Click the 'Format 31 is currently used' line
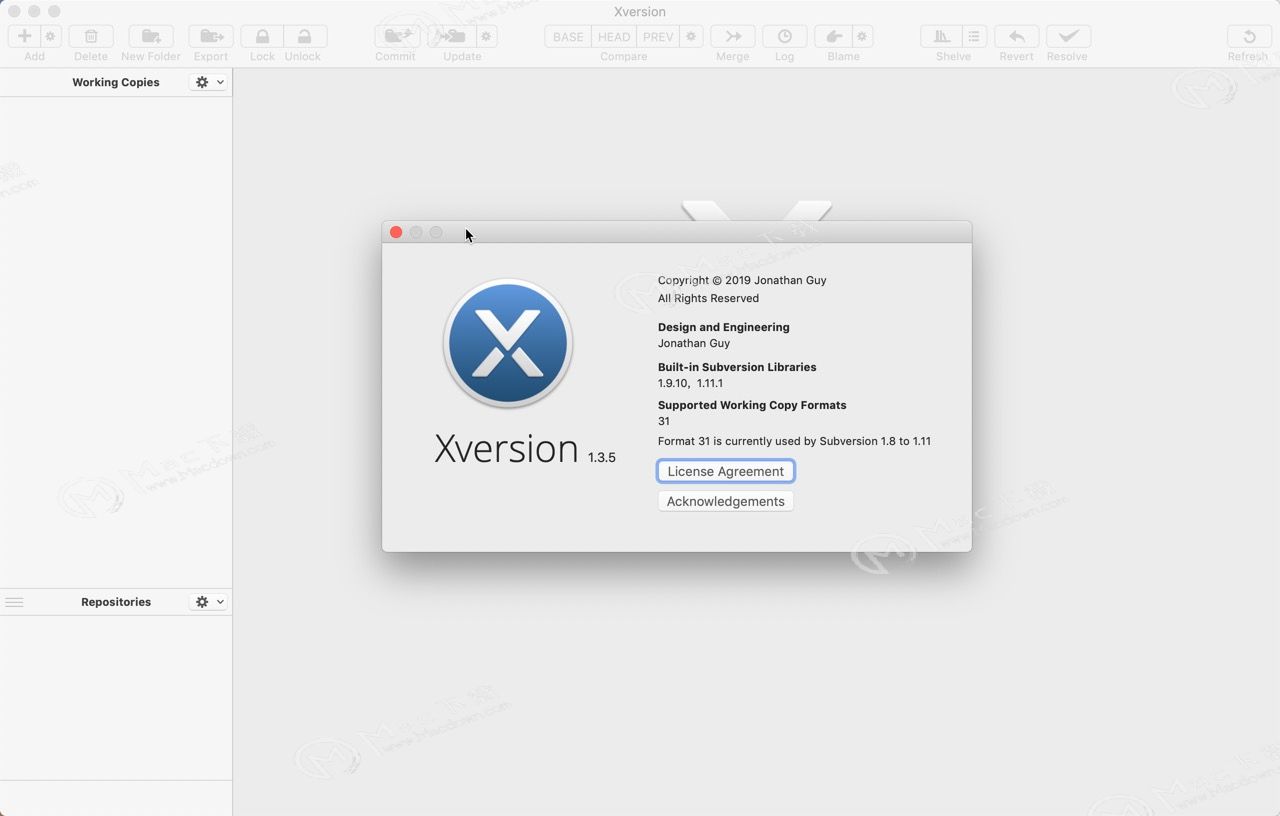1280x816 pixels. [794, 441]
